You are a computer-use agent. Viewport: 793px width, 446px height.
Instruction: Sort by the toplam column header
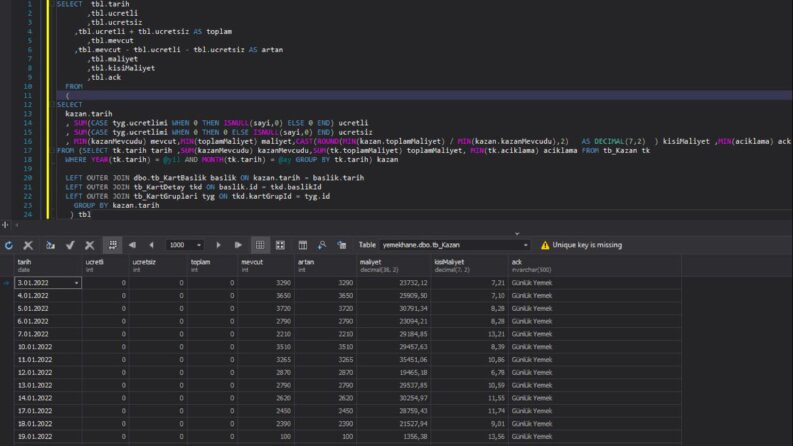[212, 265]
